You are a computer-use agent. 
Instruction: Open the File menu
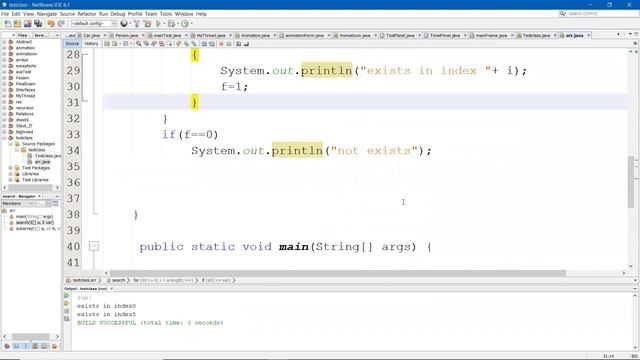pyautogui.click(x=5, y=14)
